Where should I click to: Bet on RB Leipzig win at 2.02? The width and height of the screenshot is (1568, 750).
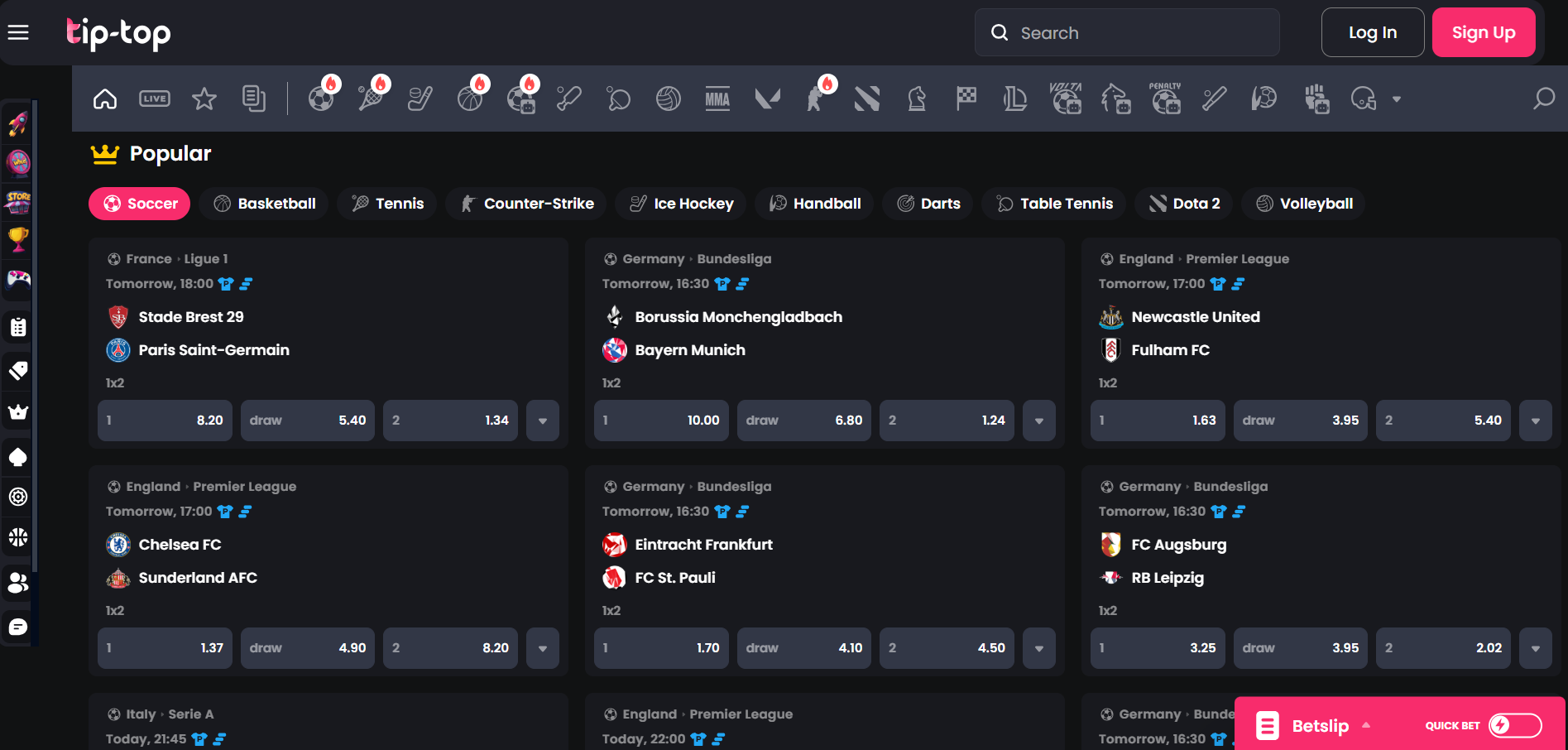[1443, 648]
